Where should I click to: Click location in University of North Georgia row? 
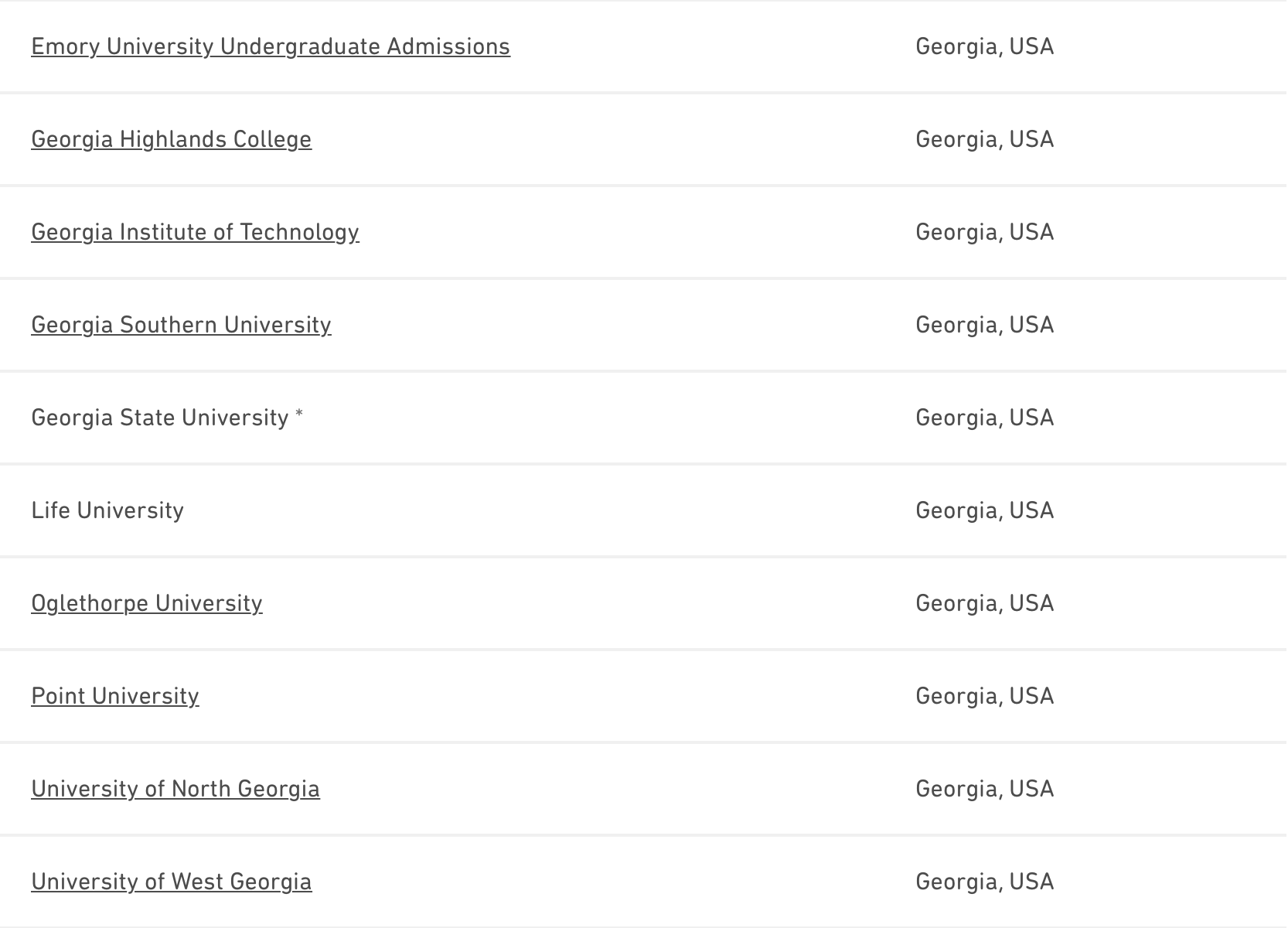coord(984,789)
